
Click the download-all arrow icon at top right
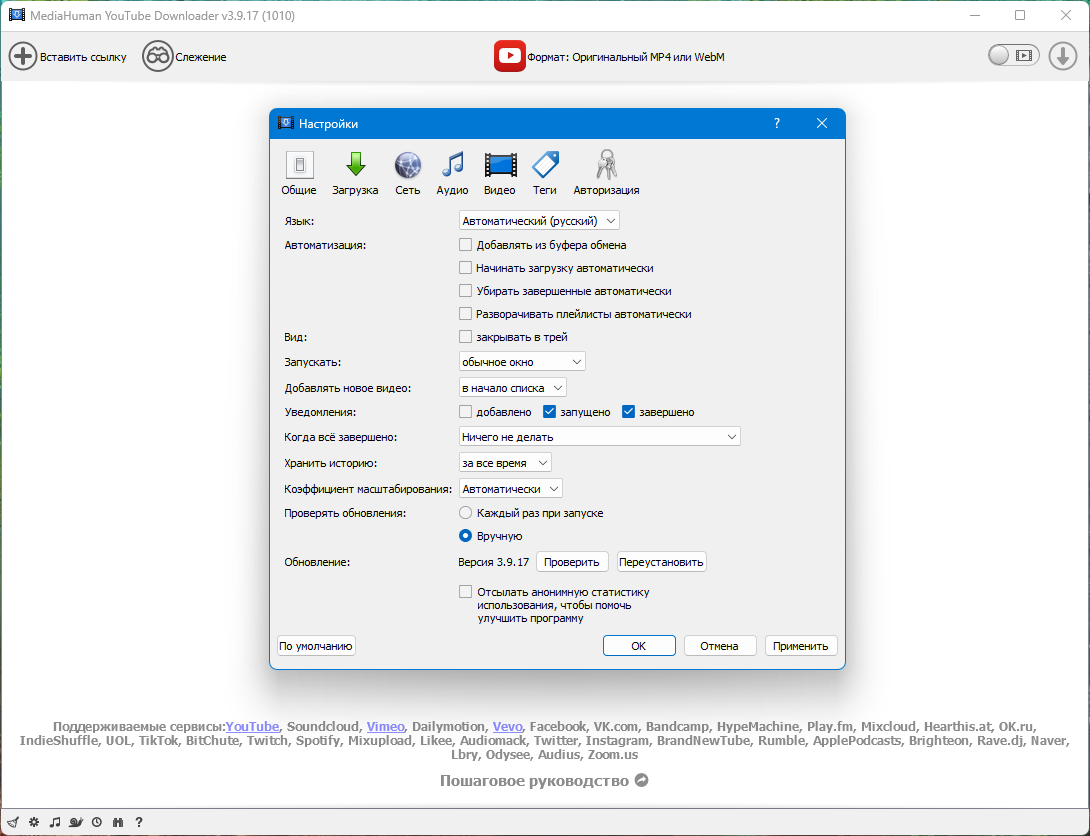point(1062,56)
